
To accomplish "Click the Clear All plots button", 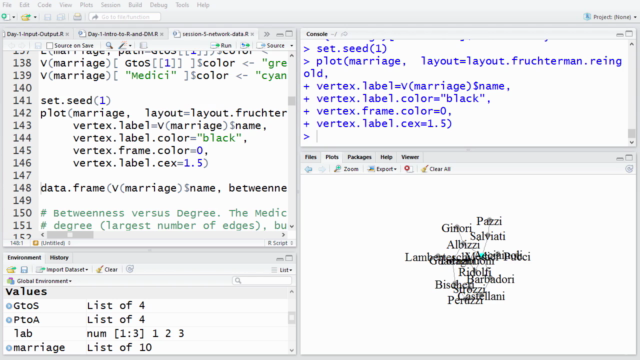I will (x=436, y=169).
